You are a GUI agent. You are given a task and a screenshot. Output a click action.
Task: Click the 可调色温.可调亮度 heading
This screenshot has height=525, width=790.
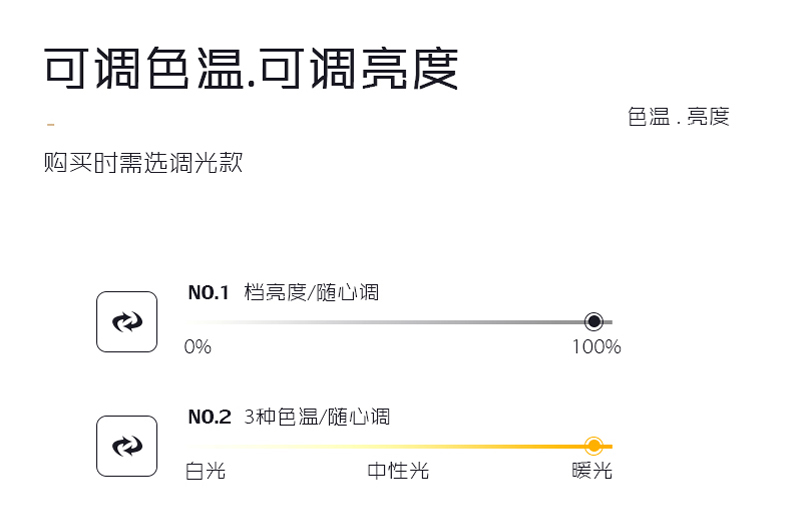pyautogui.click(x=251, y=69)
